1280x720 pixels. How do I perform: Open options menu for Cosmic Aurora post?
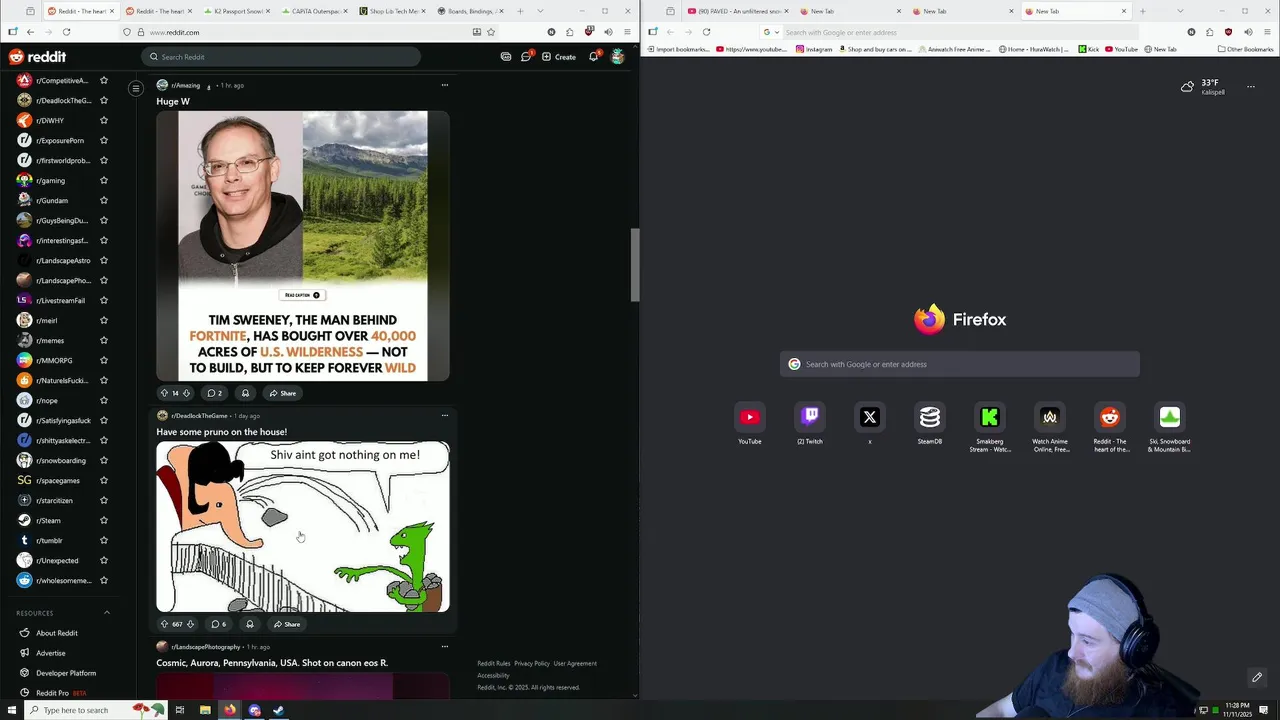(445, 646)
